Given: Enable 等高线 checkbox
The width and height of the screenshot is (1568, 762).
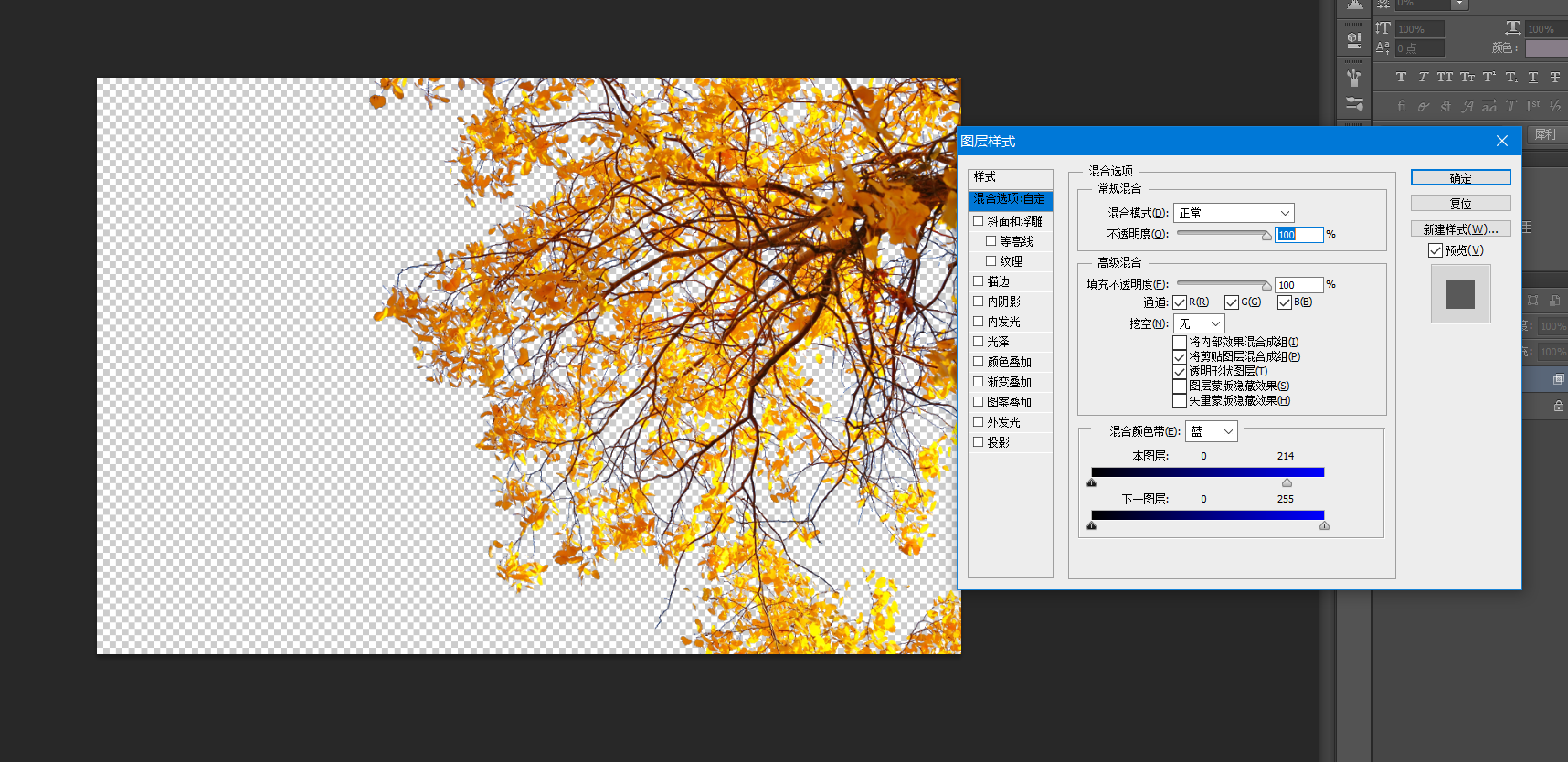Looking at the screenshot, I should pos(991,241).
